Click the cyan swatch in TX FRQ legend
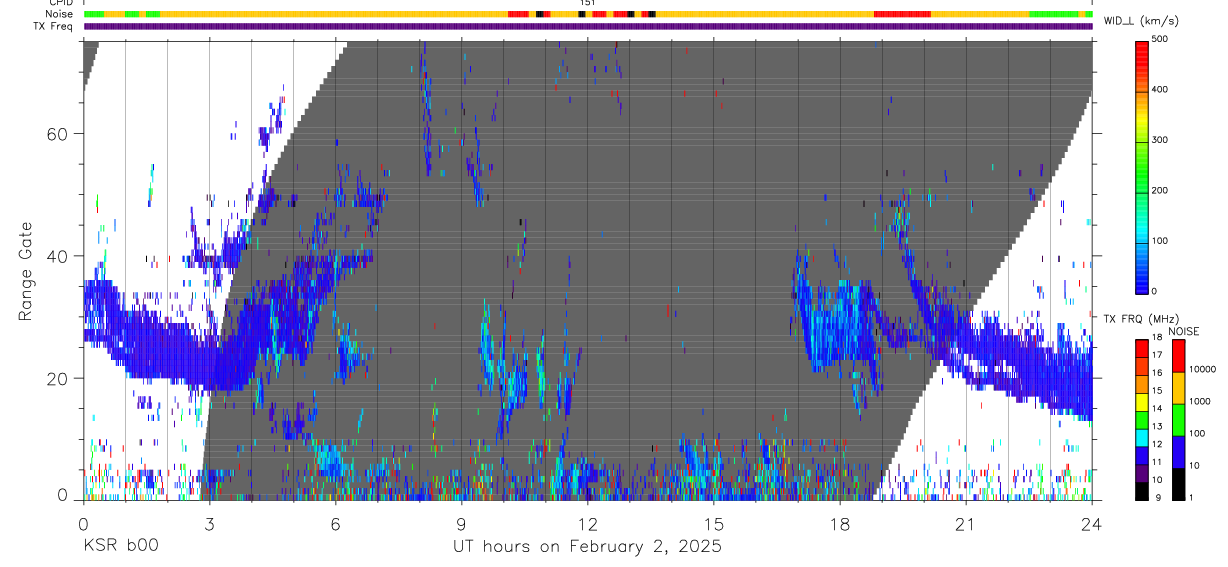Image resolution: width=1228 pixels, height=567 pixels. pos(1141,438)
